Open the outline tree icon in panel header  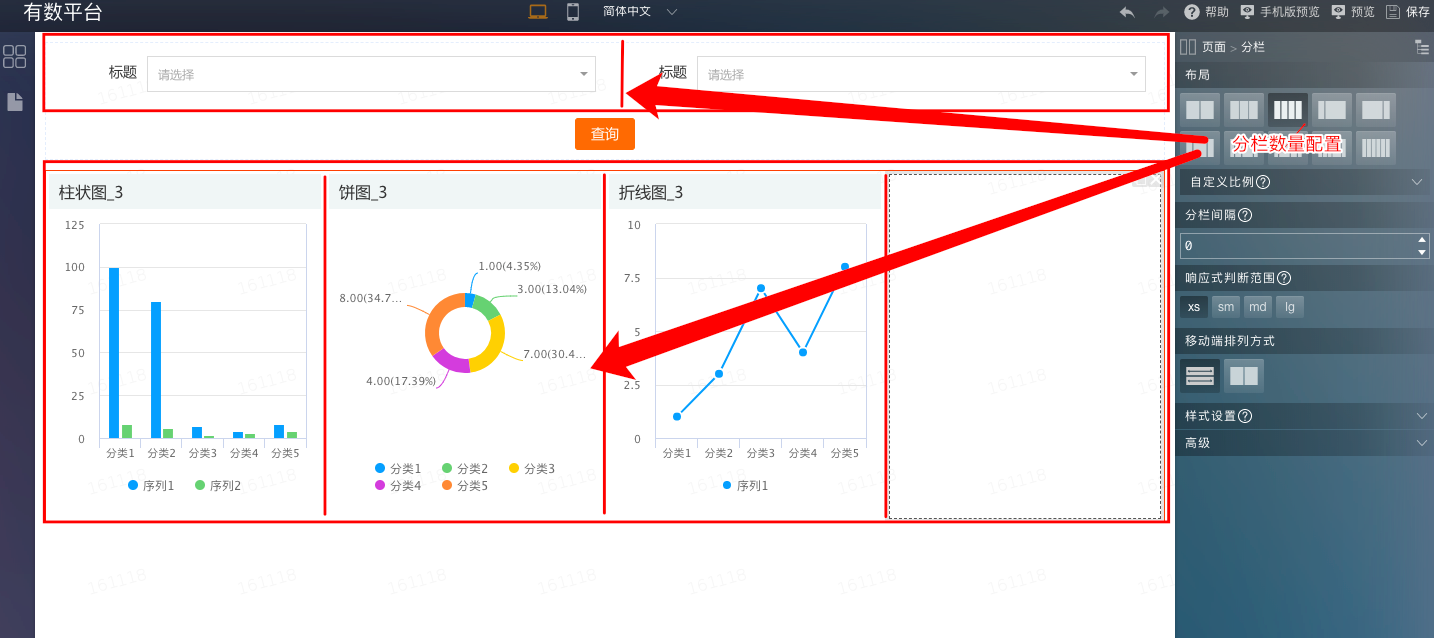pyautogui.click(x=1422, y=47)
